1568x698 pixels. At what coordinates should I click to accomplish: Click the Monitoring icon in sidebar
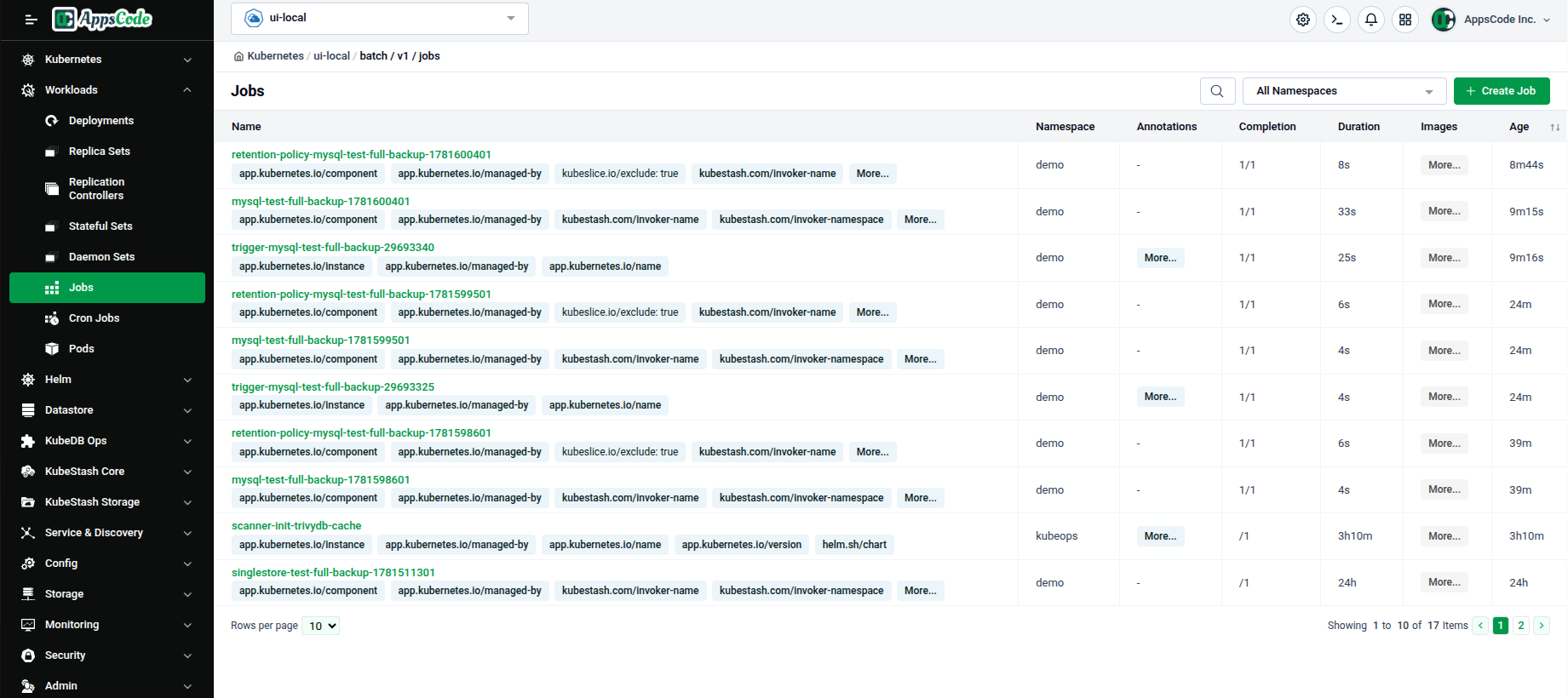[28, 625]
